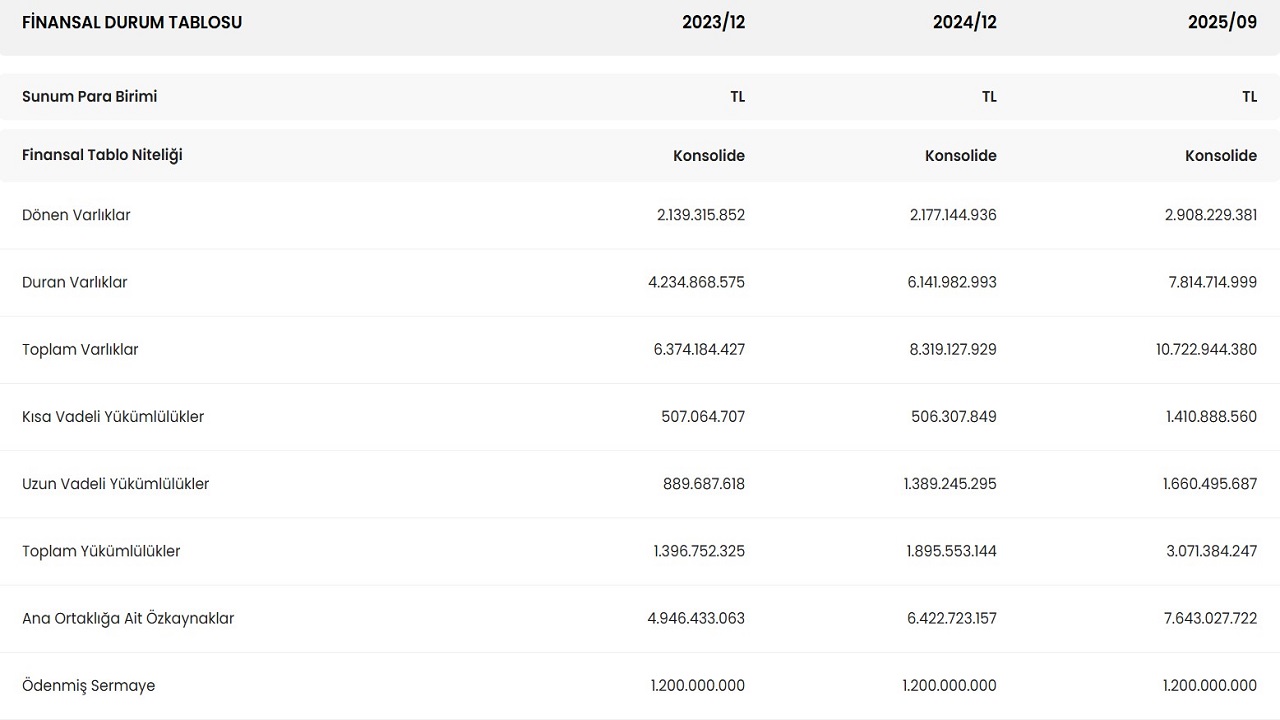This screenshot has width=1280, height=720.
Task: Select Kısa Vadeli value 506.307.849
Action: pos(955,416)
